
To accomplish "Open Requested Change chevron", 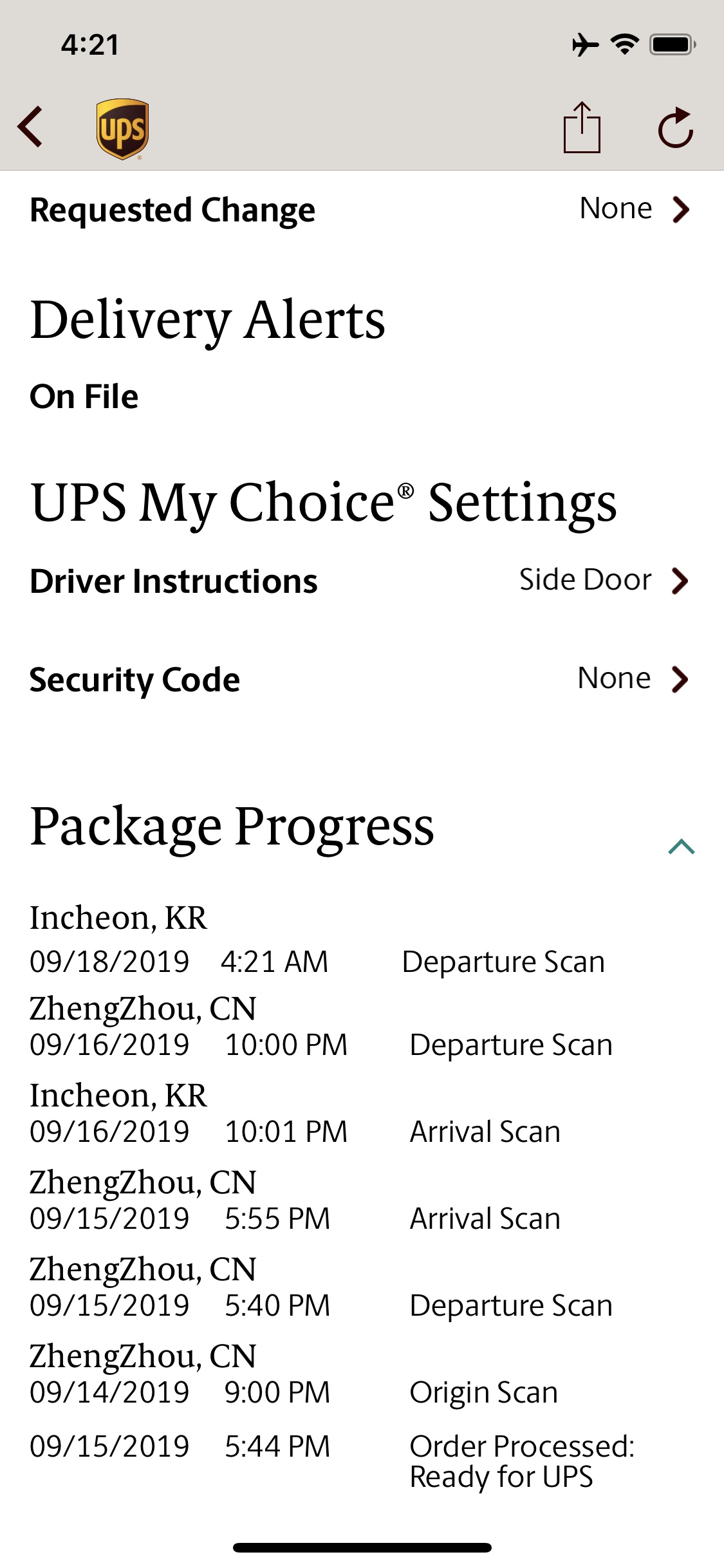I will [681, 209].
